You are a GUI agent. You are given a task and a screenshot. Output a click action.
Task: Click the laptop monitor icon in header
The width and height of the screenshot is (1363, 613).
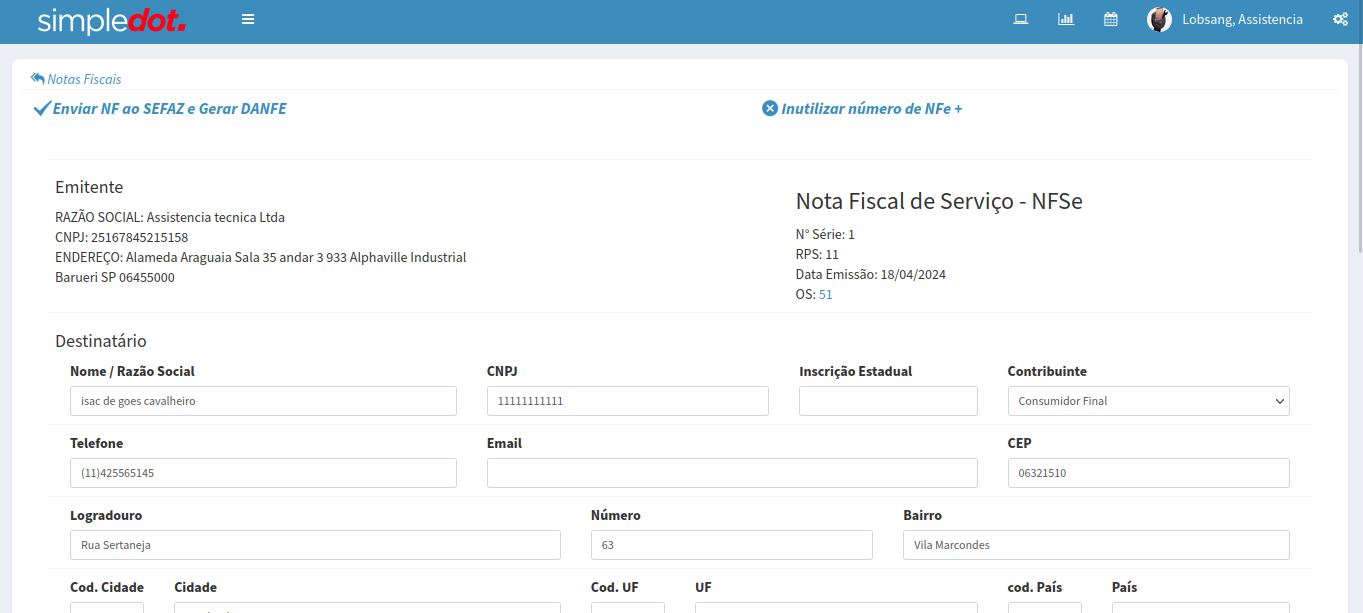1021,19
